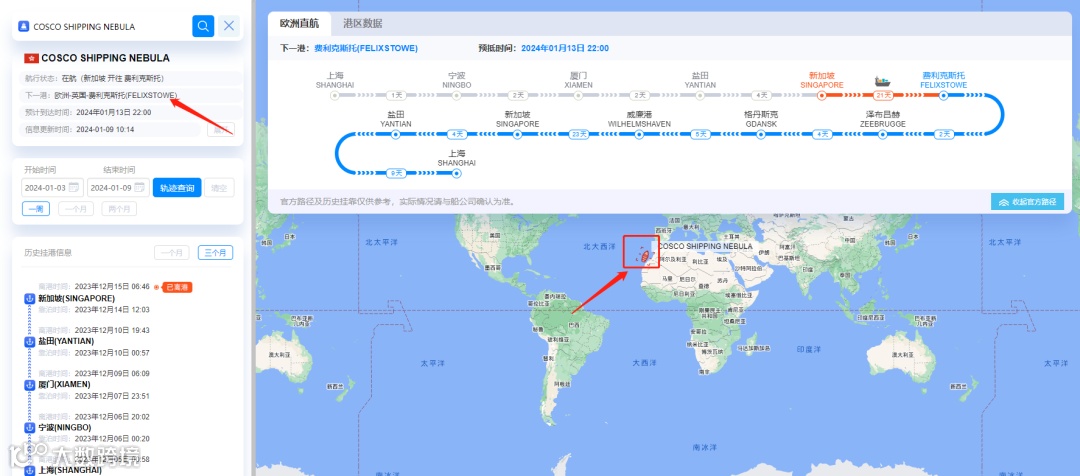Select the grey top-row YANTIAN node
1080x476 pixels.
[700, 96]
